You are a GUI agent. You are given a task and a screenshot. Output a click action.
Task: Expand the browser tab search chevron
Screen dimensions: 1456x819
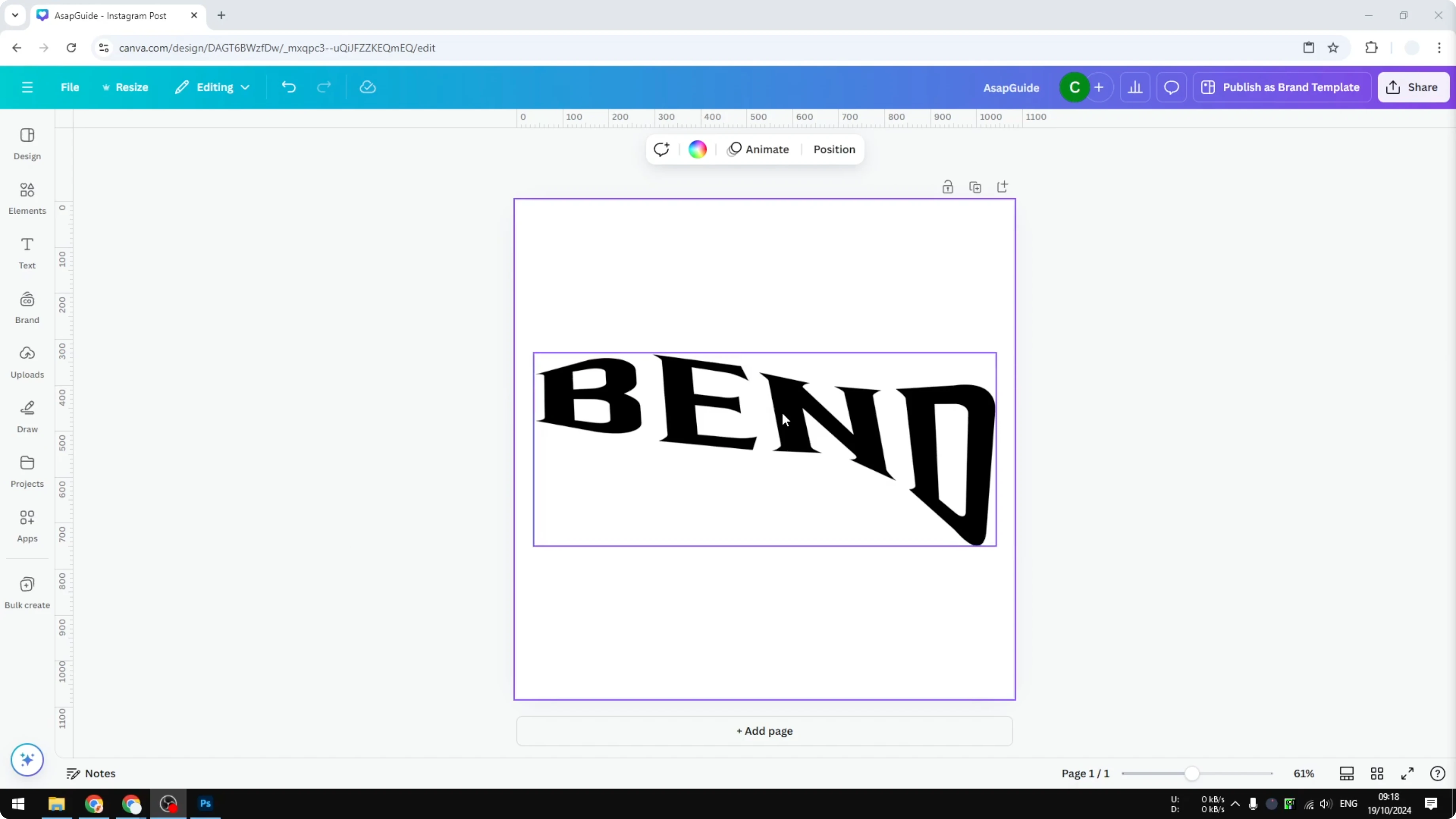click(15, 15)
